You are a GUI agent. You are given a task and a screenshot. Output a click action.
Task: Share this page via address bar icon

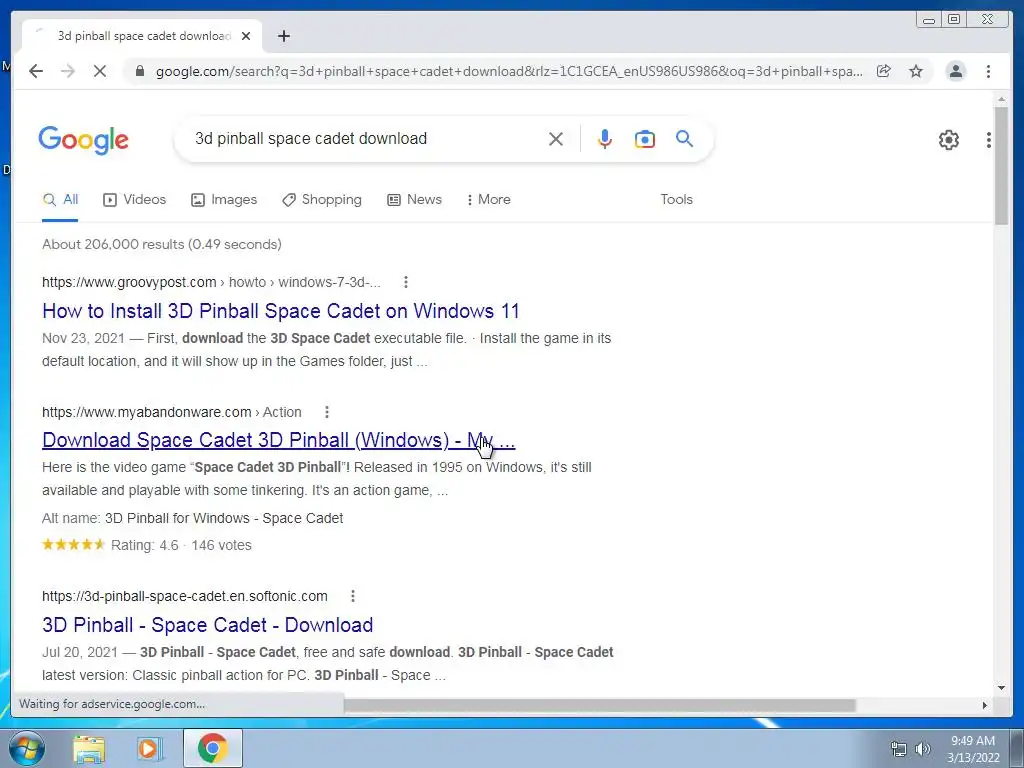click(x=884, y=71)
